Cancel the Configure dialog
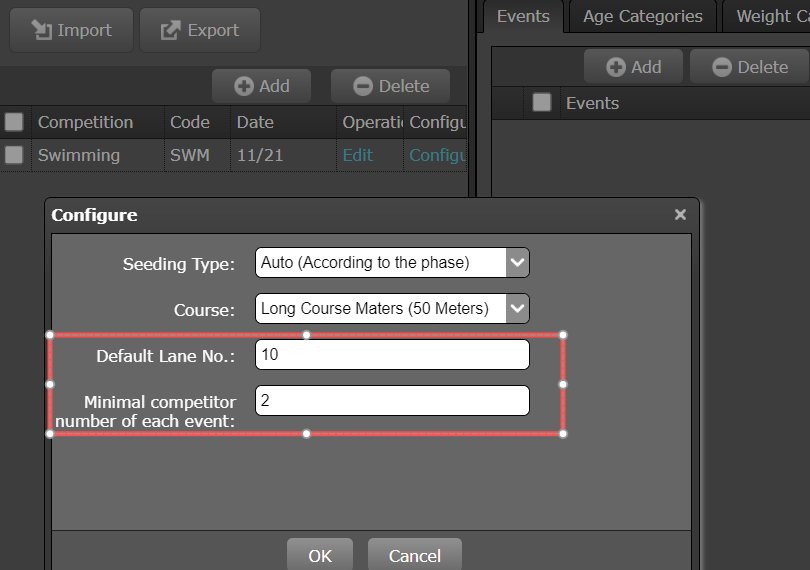Image resolution: width=810 pixels, height=570 pixels. coord(414,555)
